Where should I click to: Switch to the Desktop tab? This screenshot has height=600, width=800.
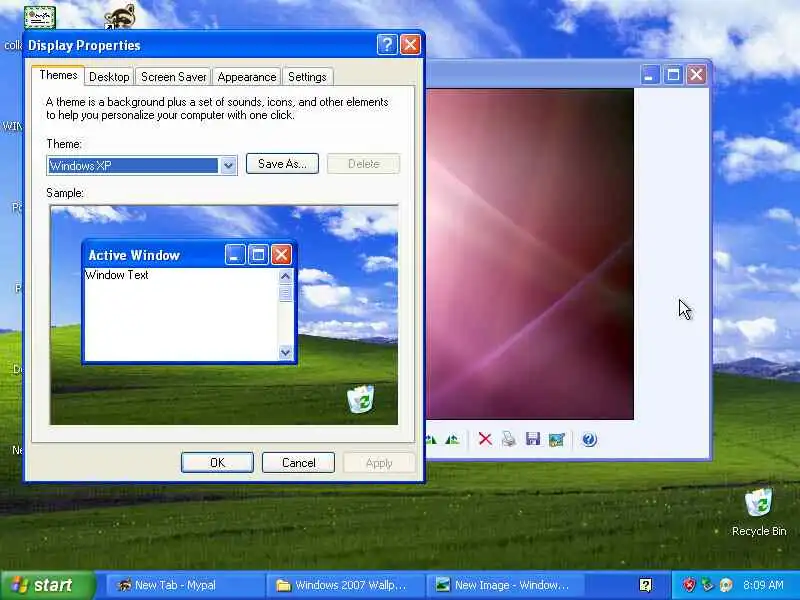(109, 77)
